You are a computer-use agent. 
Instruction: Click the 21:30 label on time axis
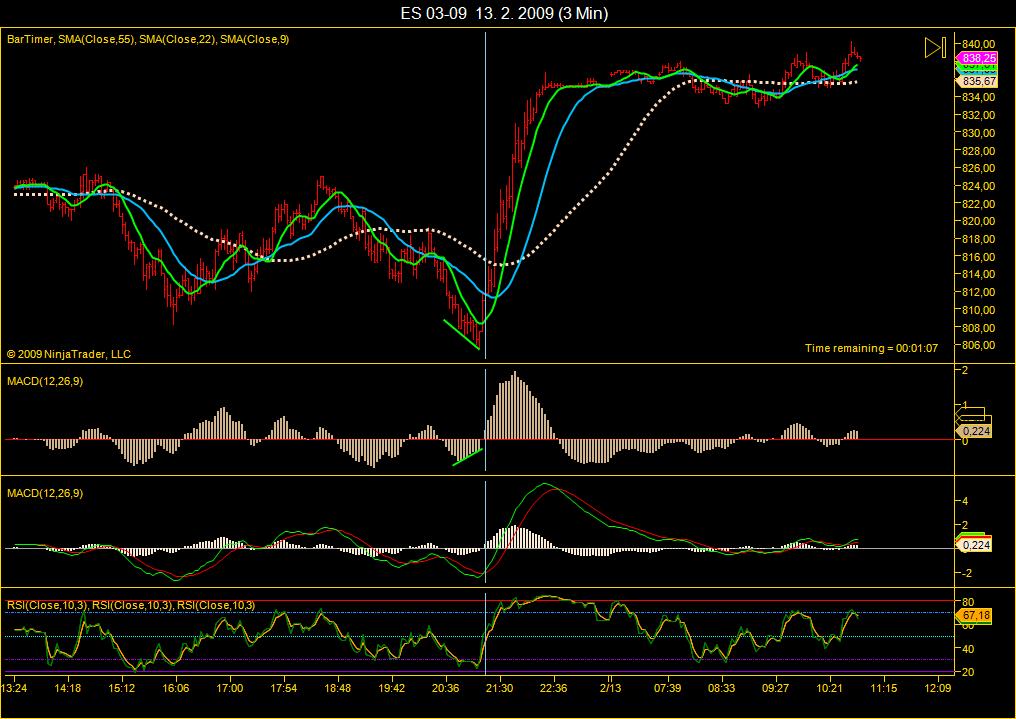(x=499, y=689)
